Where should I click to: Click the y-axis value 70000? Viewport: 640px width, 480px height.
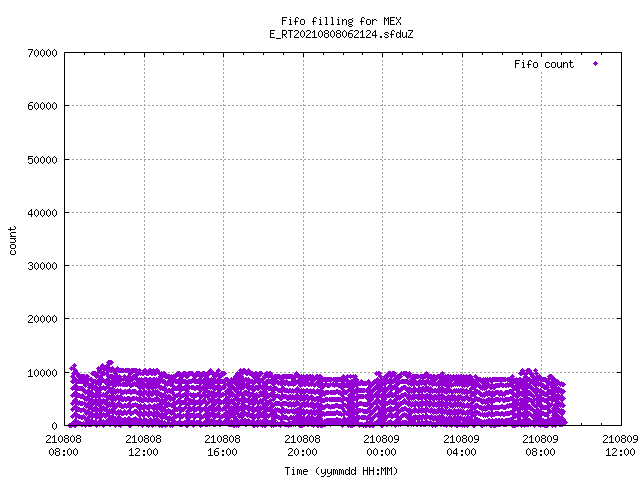(x=42, y=53)
